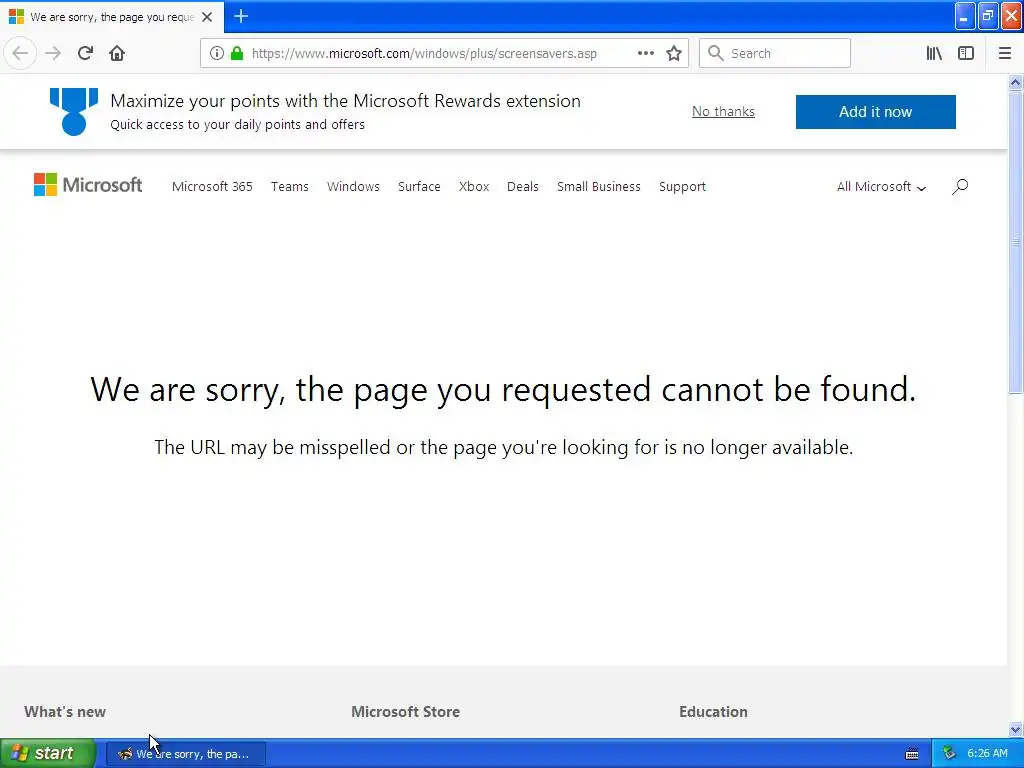Open the Teams nav item
The width and height of the screenshot is (1024, 768).
[x=289, y=187]
